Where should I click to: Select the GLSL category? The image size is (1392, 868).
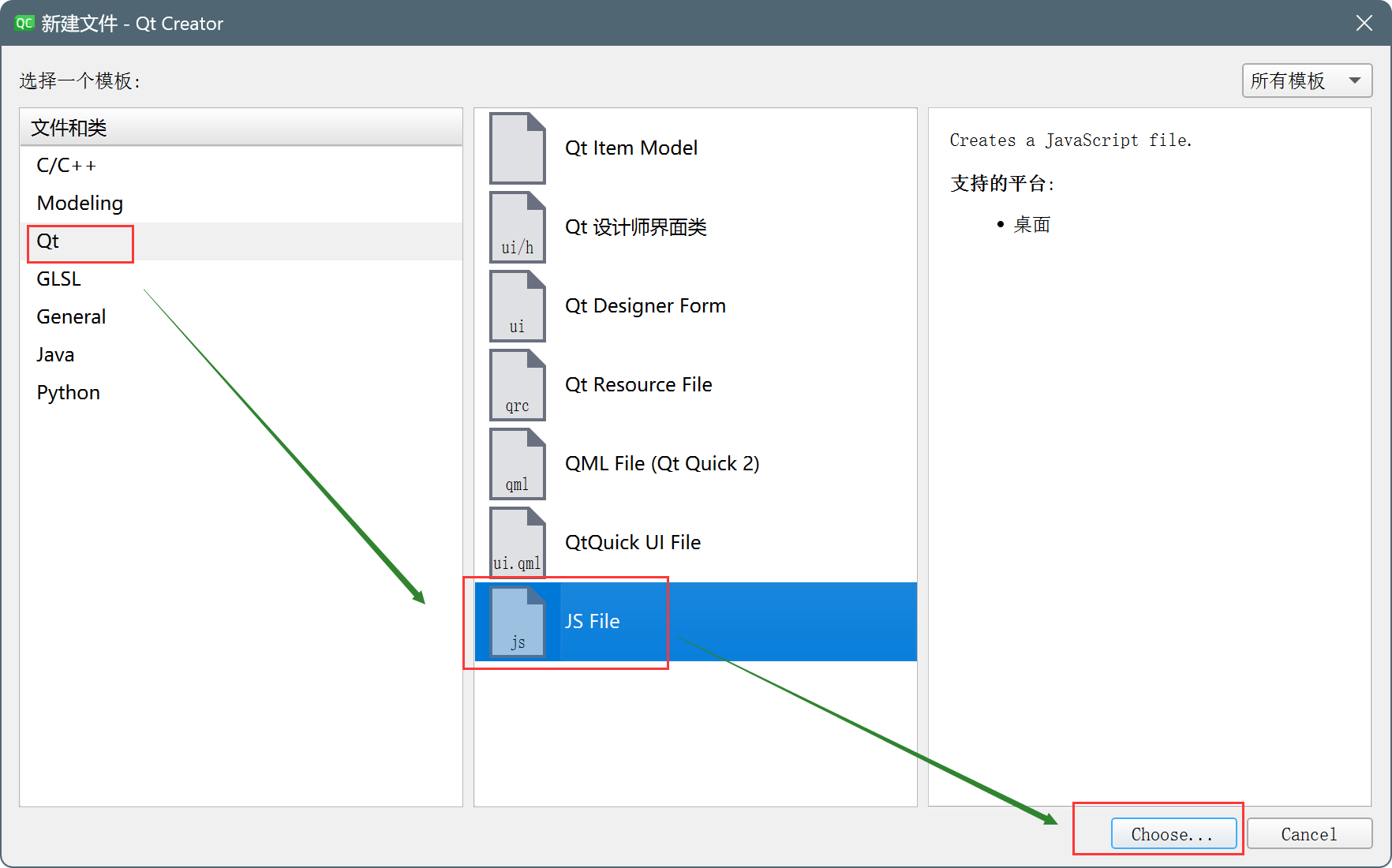241,279
